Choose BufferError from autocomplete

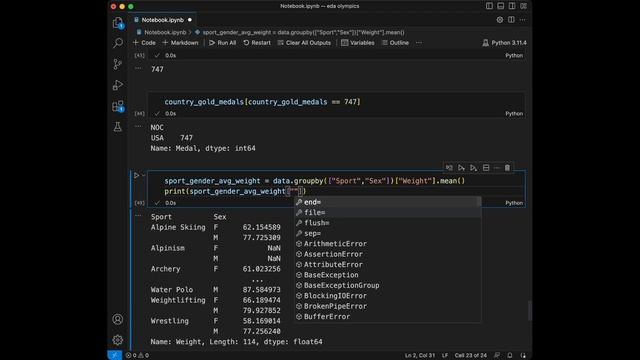point(388,317)
